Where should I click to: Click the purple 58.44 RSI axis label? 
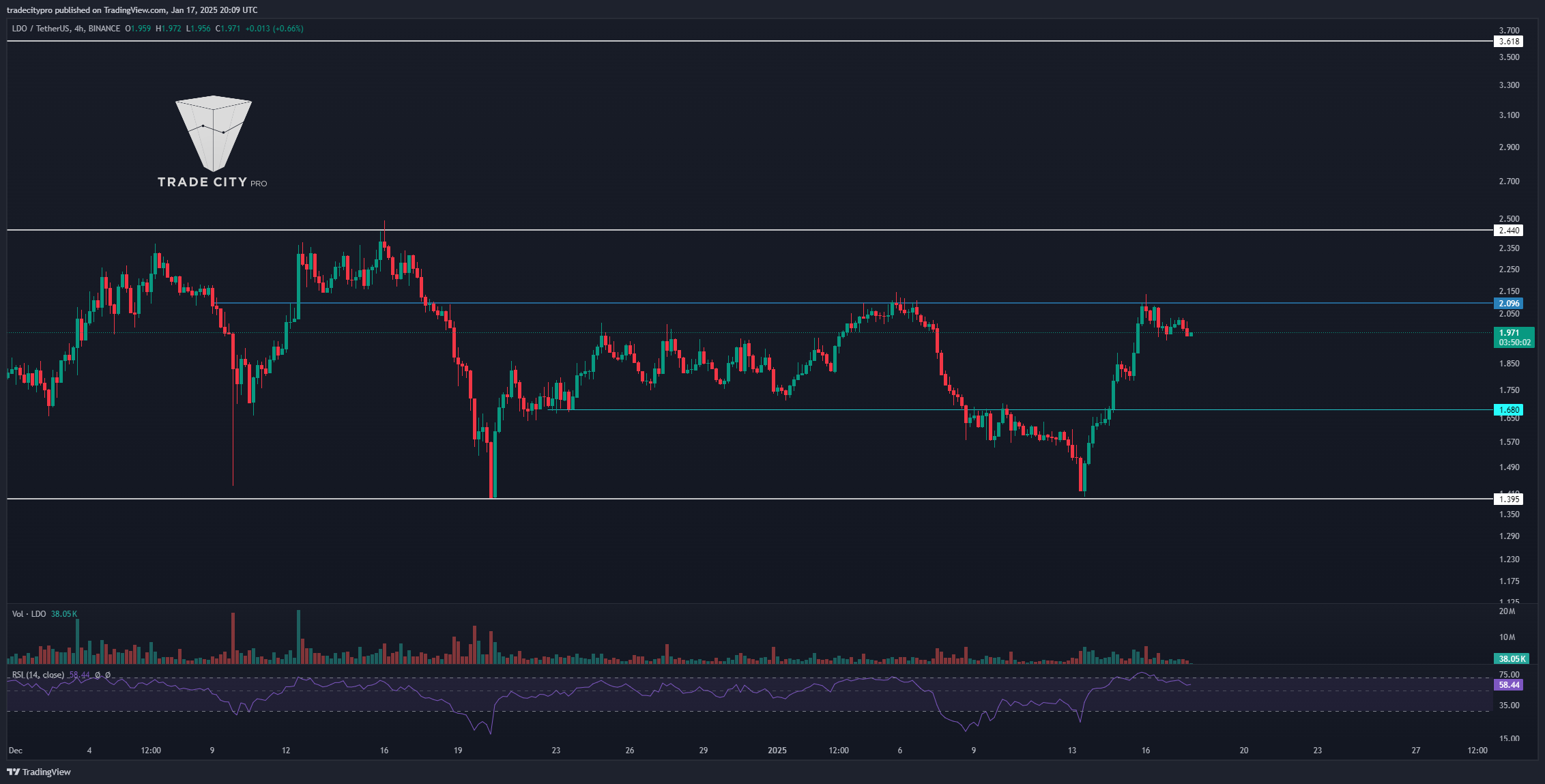(x=1508, y=685)
